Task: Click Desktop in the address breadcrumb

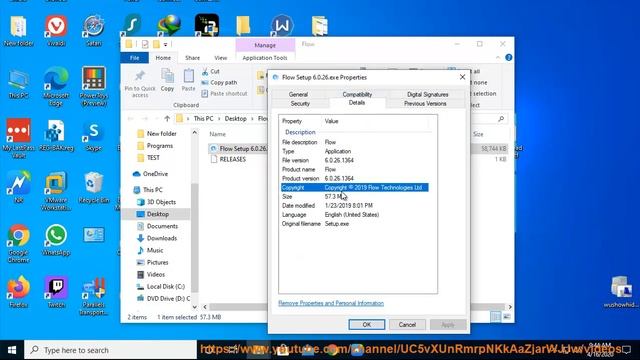Action: [x=236, y=119]
